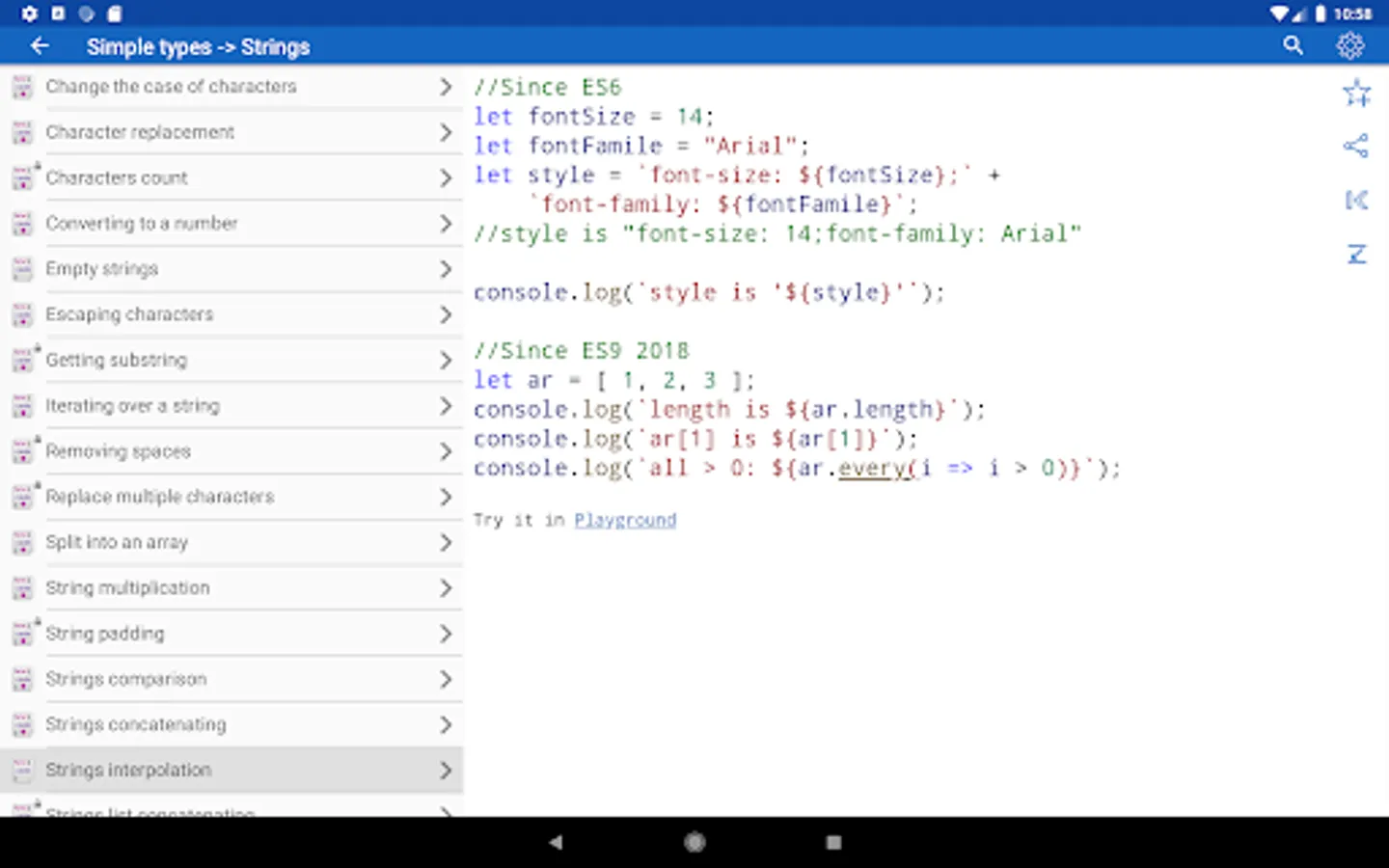
Task: Expand the Escaping characters chevron
Action: point(445,314)
